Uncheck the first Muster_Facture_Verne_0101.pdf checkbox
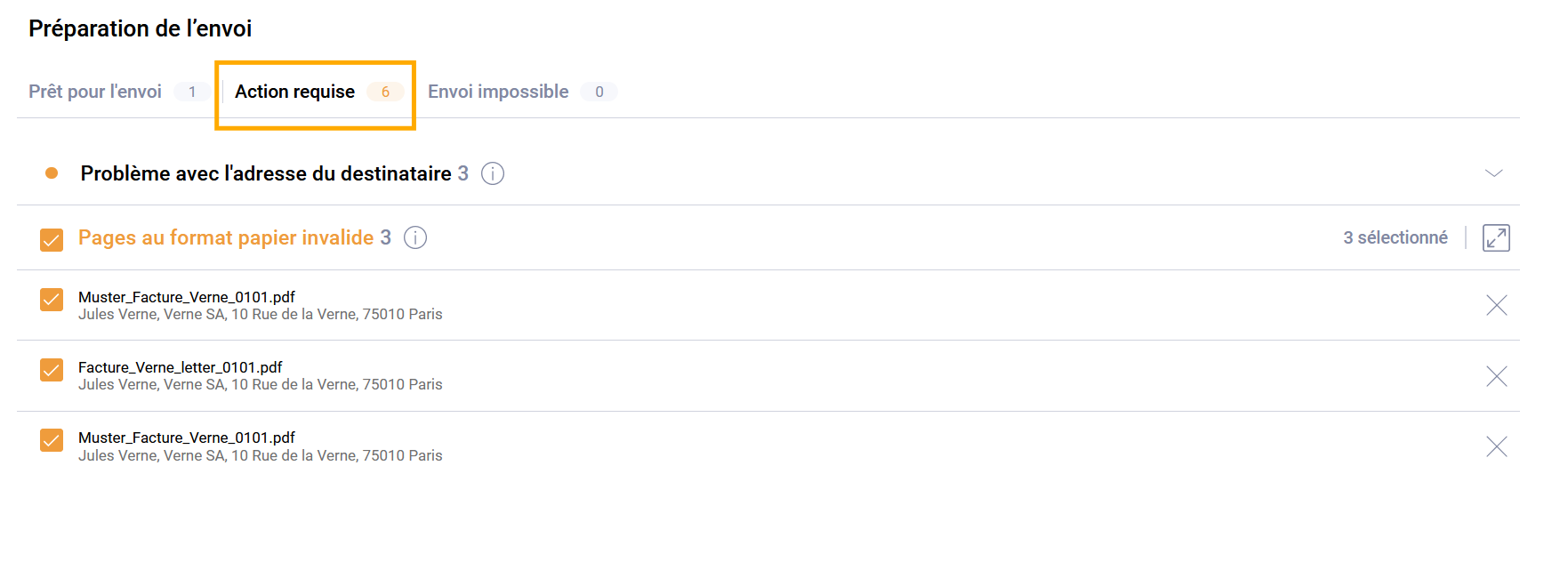This screenshot has width=1568, height=562. click(52, 300)
